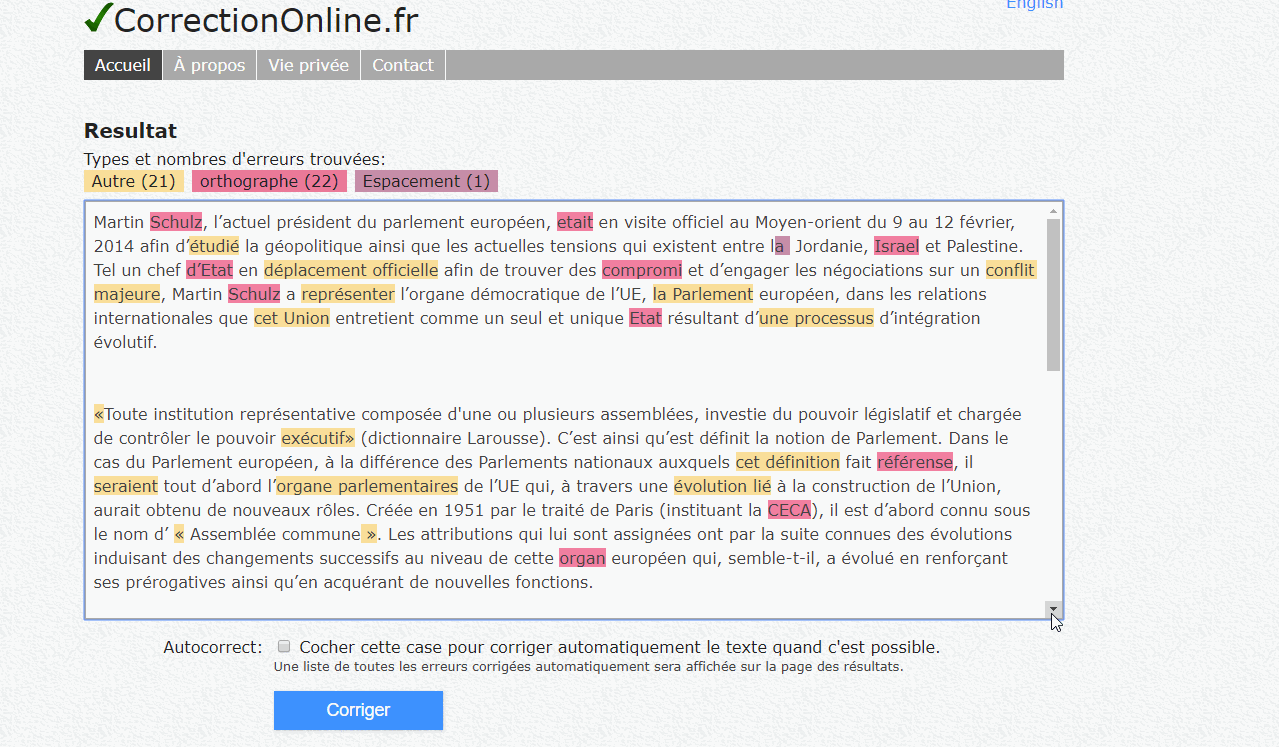Select the highlighted phrase "déplacement officielle"
This screenshot has height=747, width=1279.
pyautogui.click(x=350, y=270)
